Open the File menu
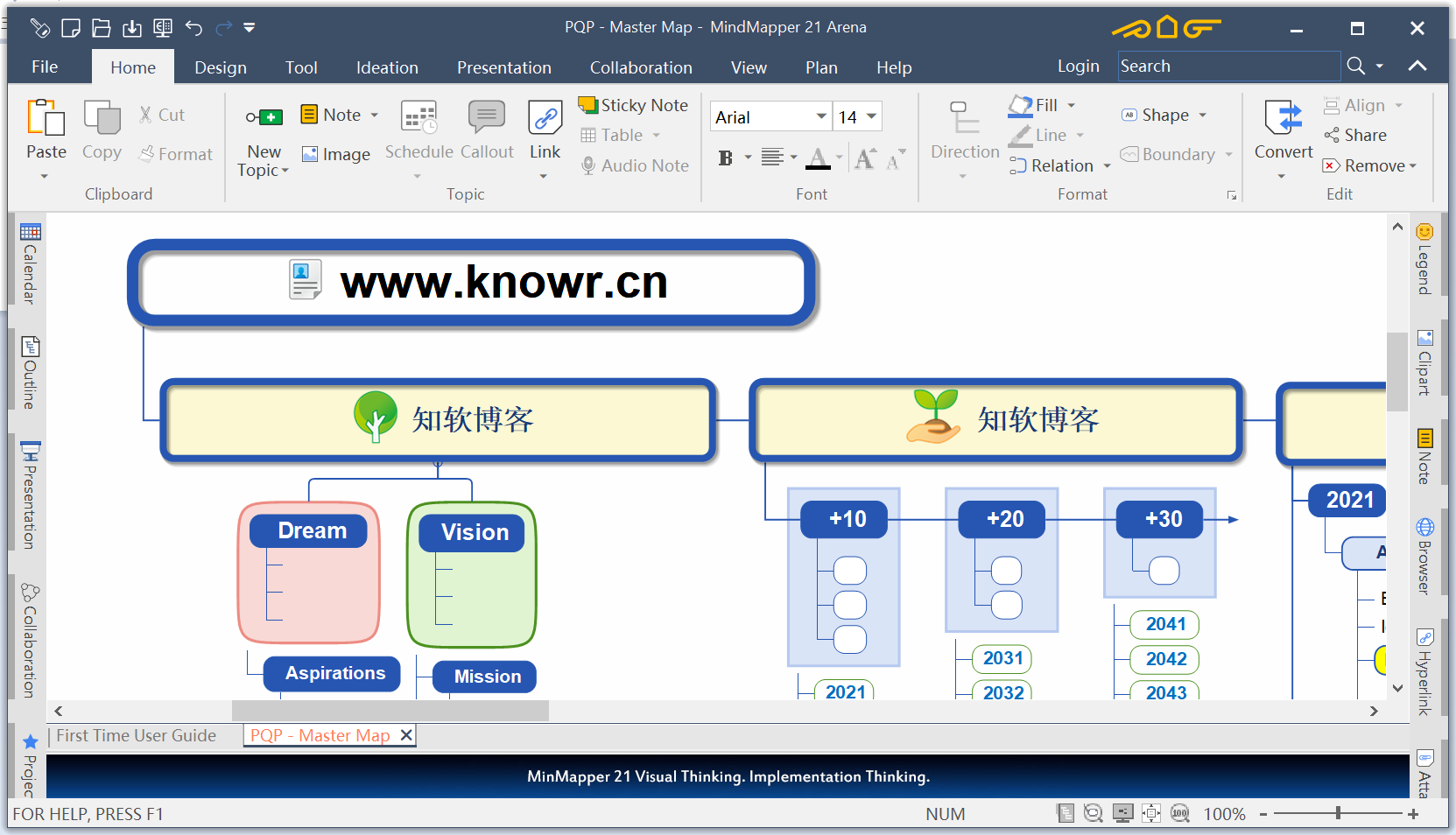This screenshot has width=1456, height=835. (45, 67)
